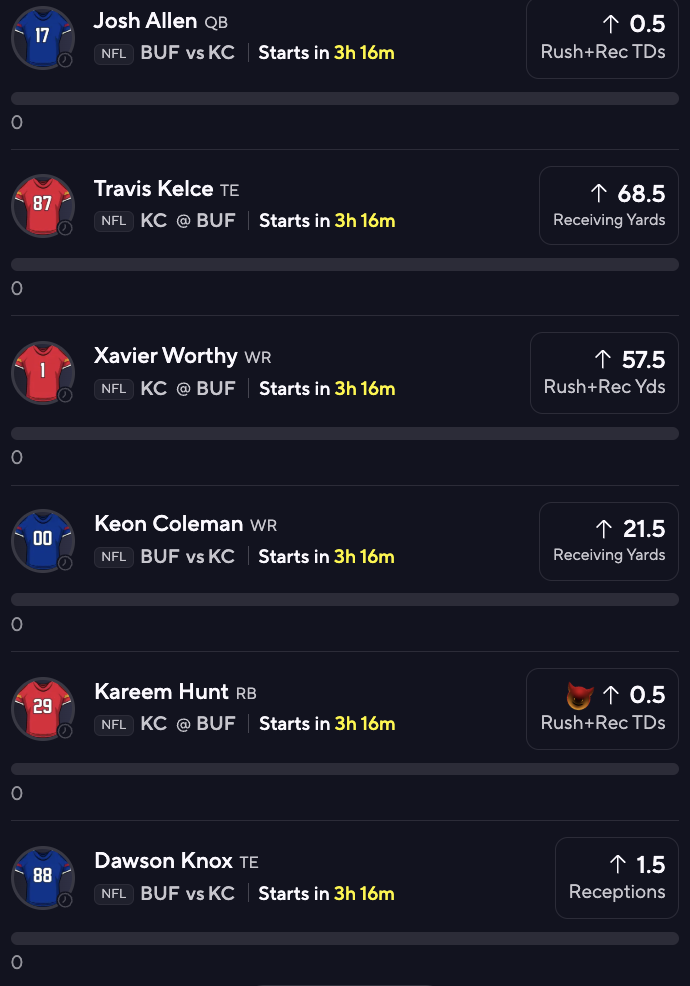The height and width of the screenshot is (986, 690).
Task: Open Travis Kelce's number 87 jersey icon
Action: click(42, 205)
